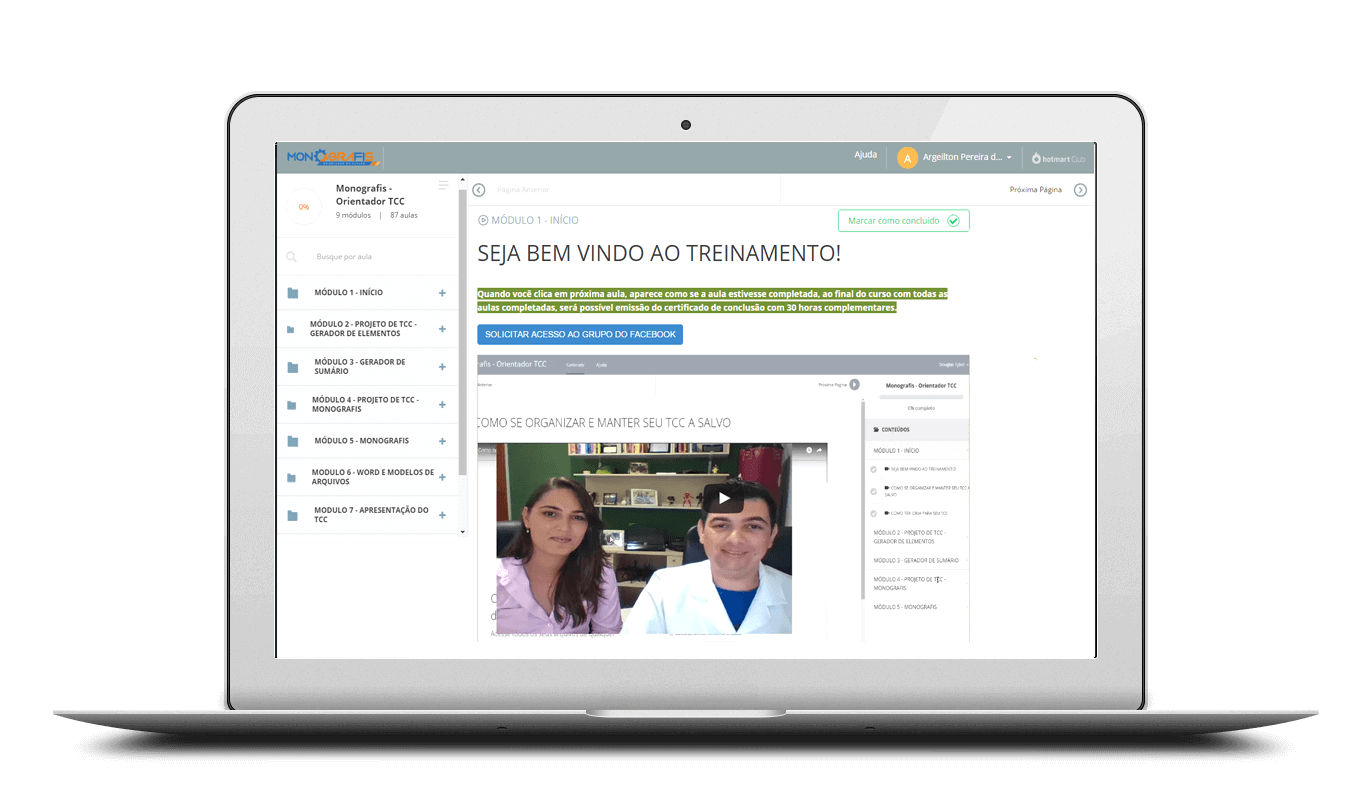The height and width of the screenshot is (786, 1368).
Task: Click the green highlighted certificate notice text
Action: (x=712, y=301)
